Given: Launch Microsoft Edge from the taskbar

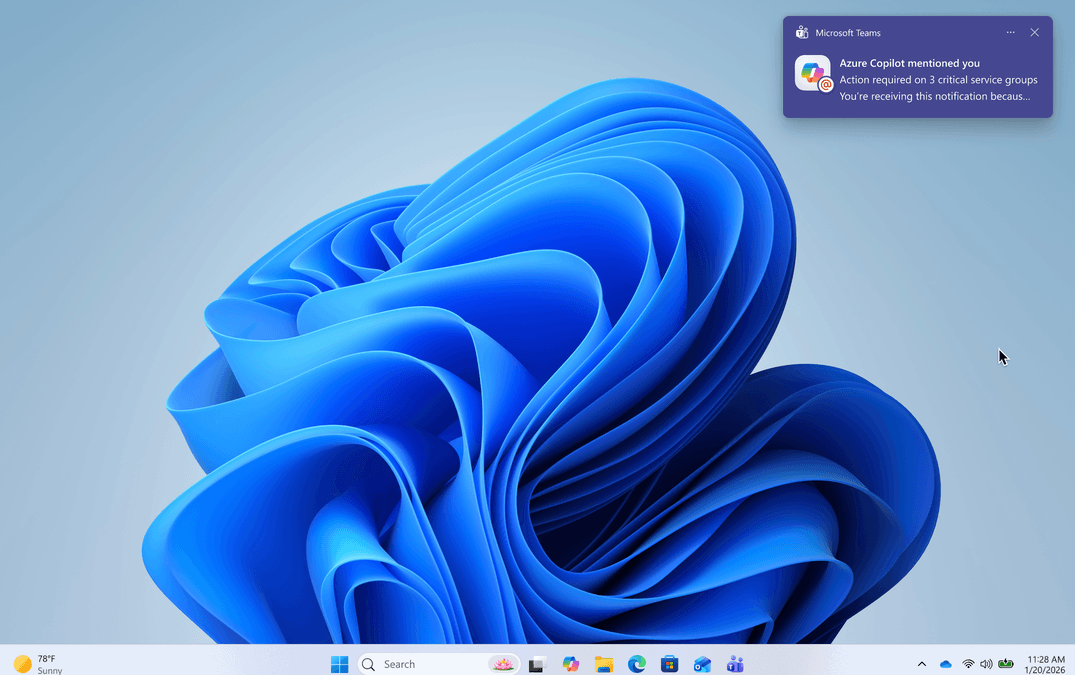Looking at the screenshot, I should coord(637,664).
